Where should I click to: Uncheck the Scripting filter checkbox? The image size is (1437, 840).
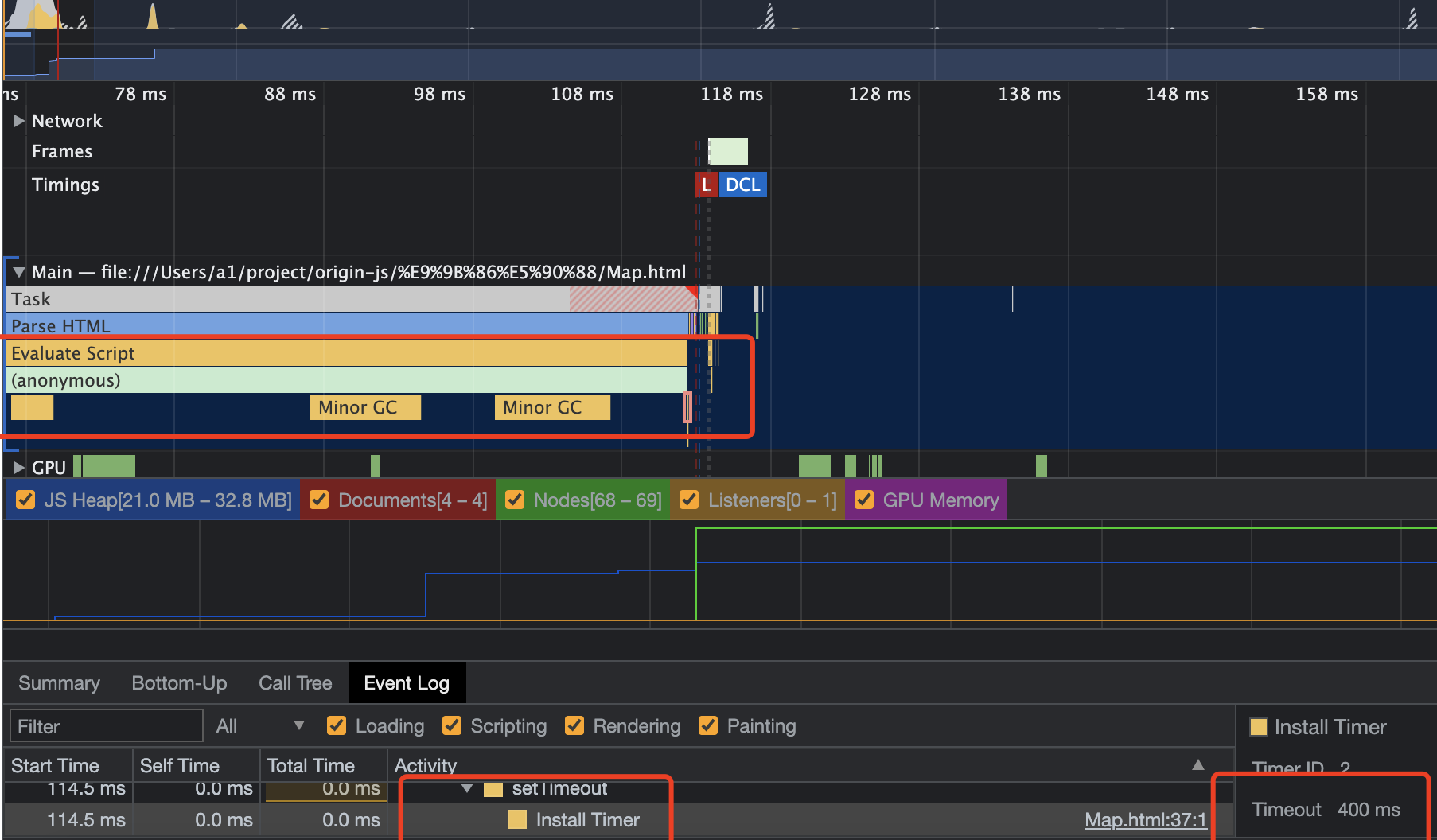452,725
